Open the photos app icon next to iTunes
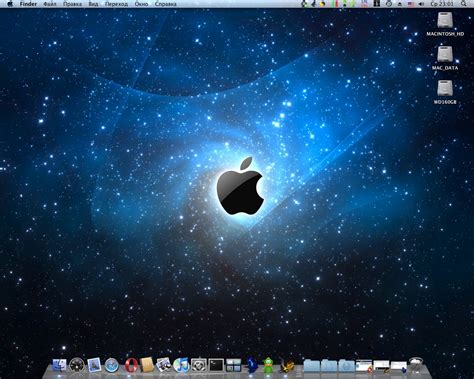474x379 pixels. (163, 365)
